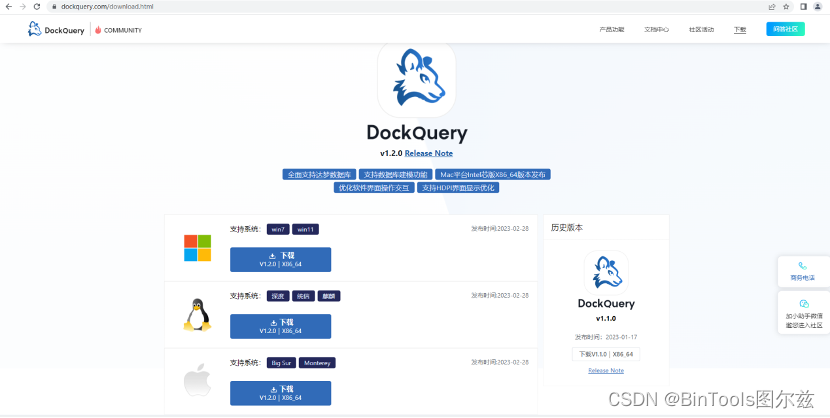Open the Release Note link under v1.1.0
The height and width of the screenshot is (418, 830).
(606, 370)
